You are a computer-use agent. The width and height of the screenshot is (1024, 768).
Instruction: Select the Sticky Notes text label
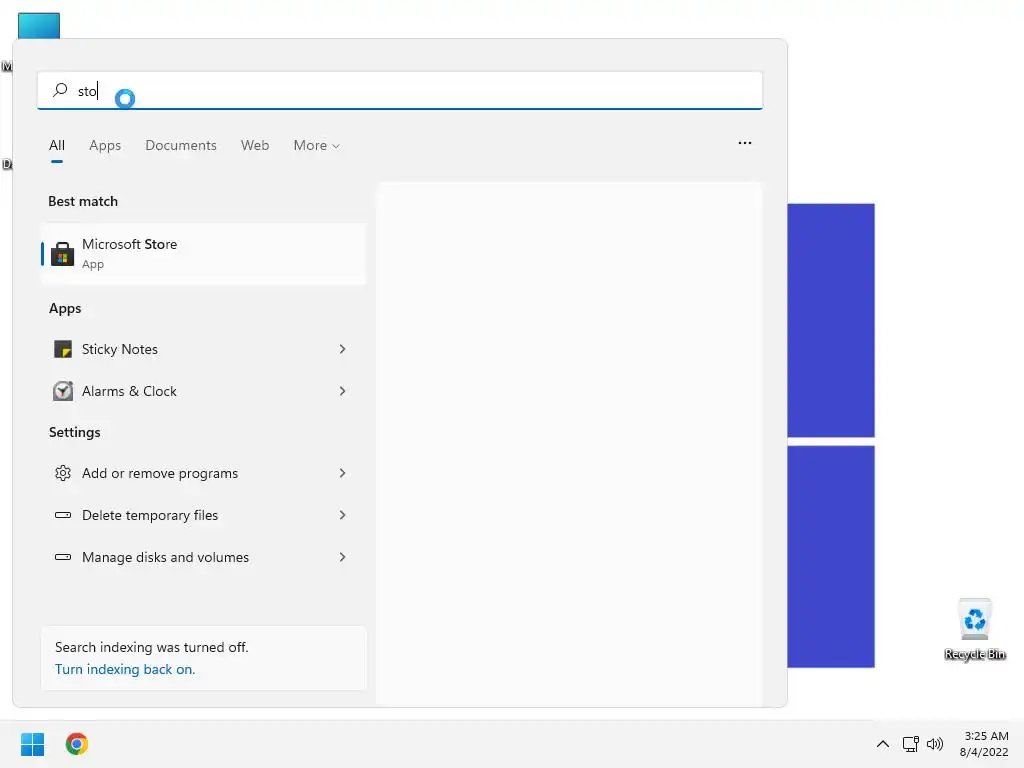[120, 349]
